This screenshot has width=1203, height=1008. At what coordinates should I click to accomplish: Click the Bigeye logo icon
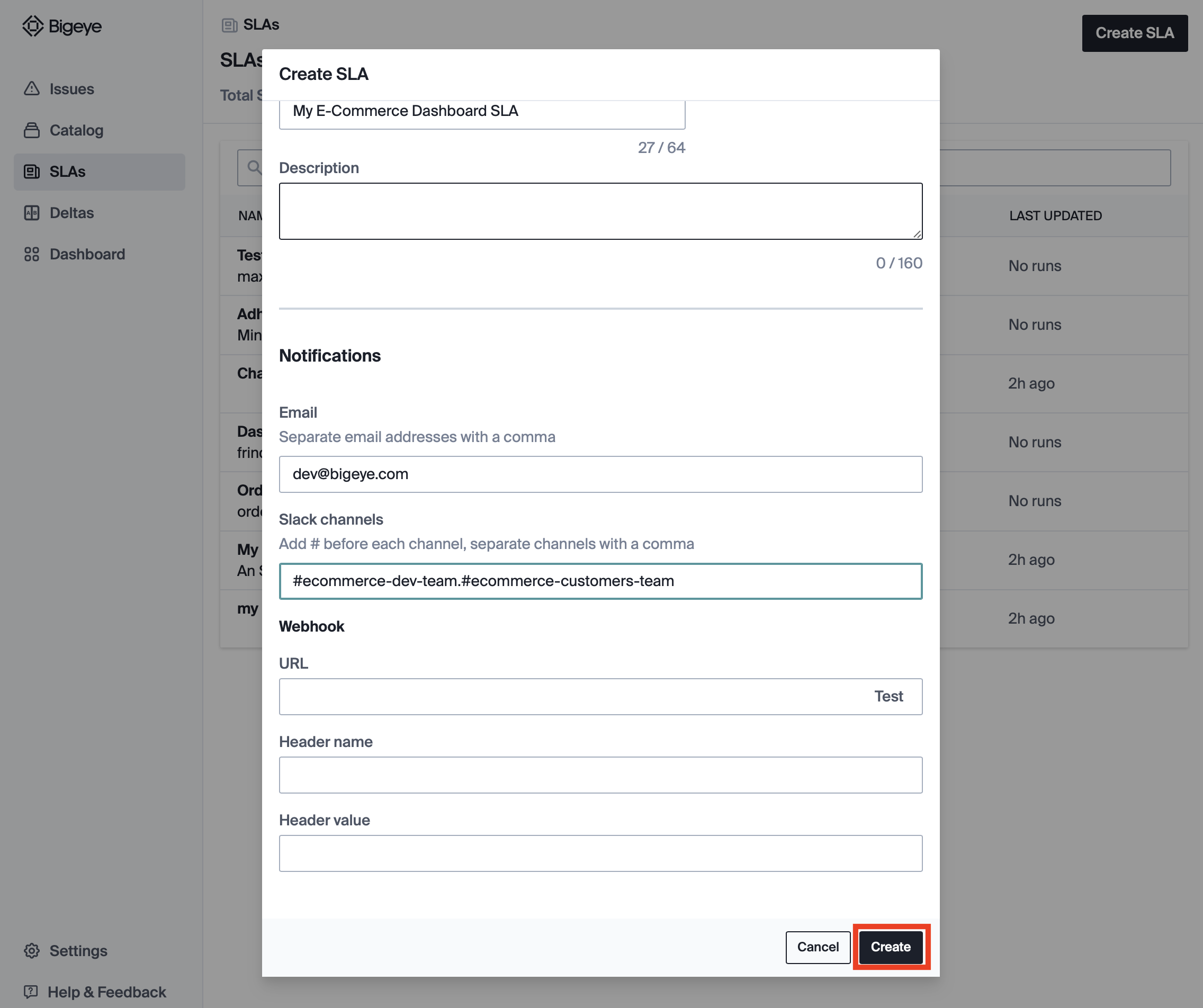pyautogui.click(x=33, y=26)
